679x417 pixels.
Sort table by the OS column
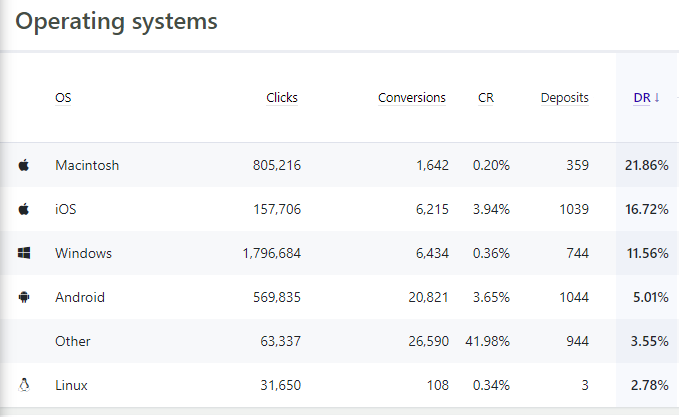[63, 98]
